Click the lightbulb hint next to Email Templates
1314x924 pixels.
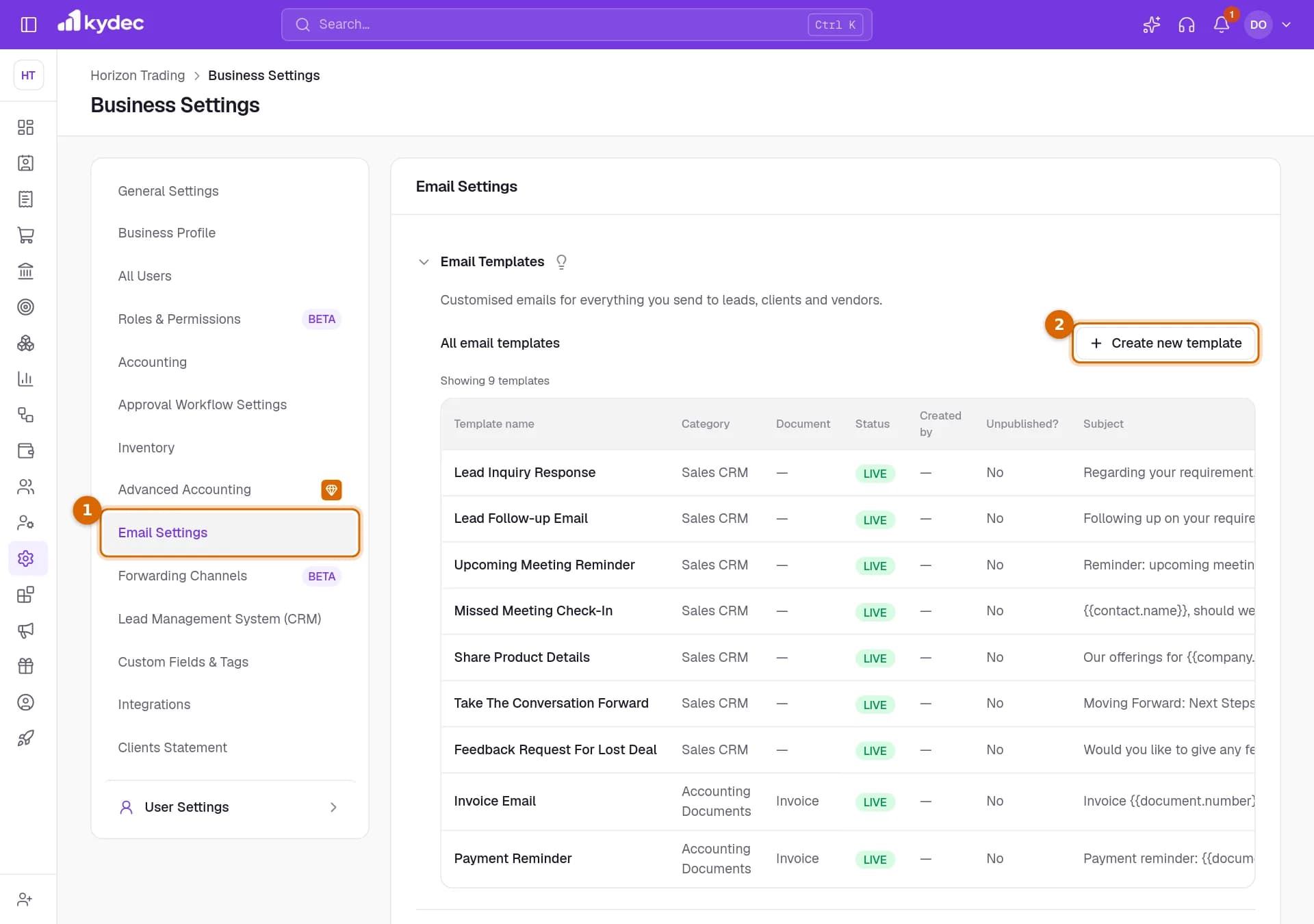click(561, 262)
